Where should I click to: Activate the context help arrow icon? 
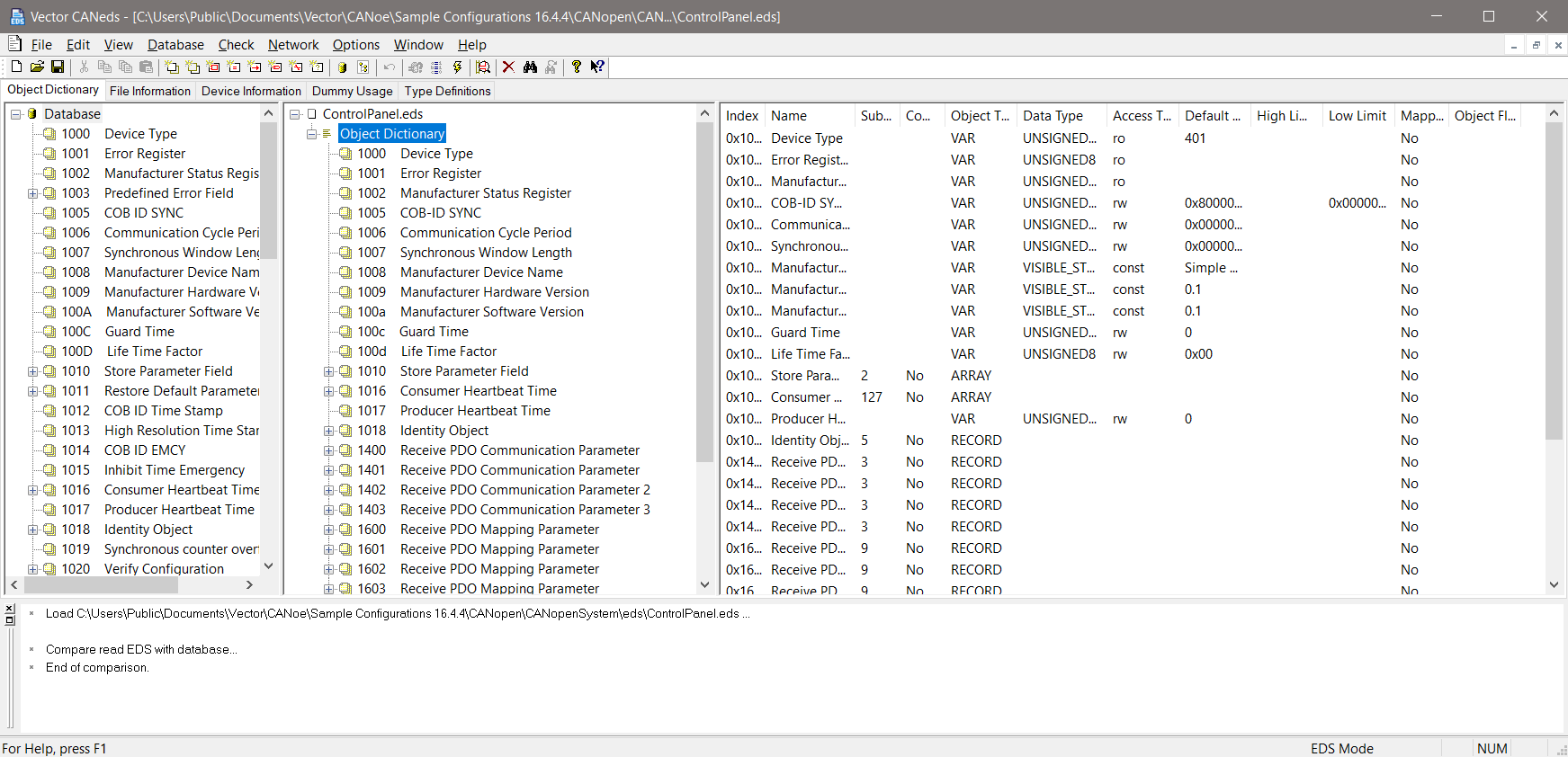597,67
